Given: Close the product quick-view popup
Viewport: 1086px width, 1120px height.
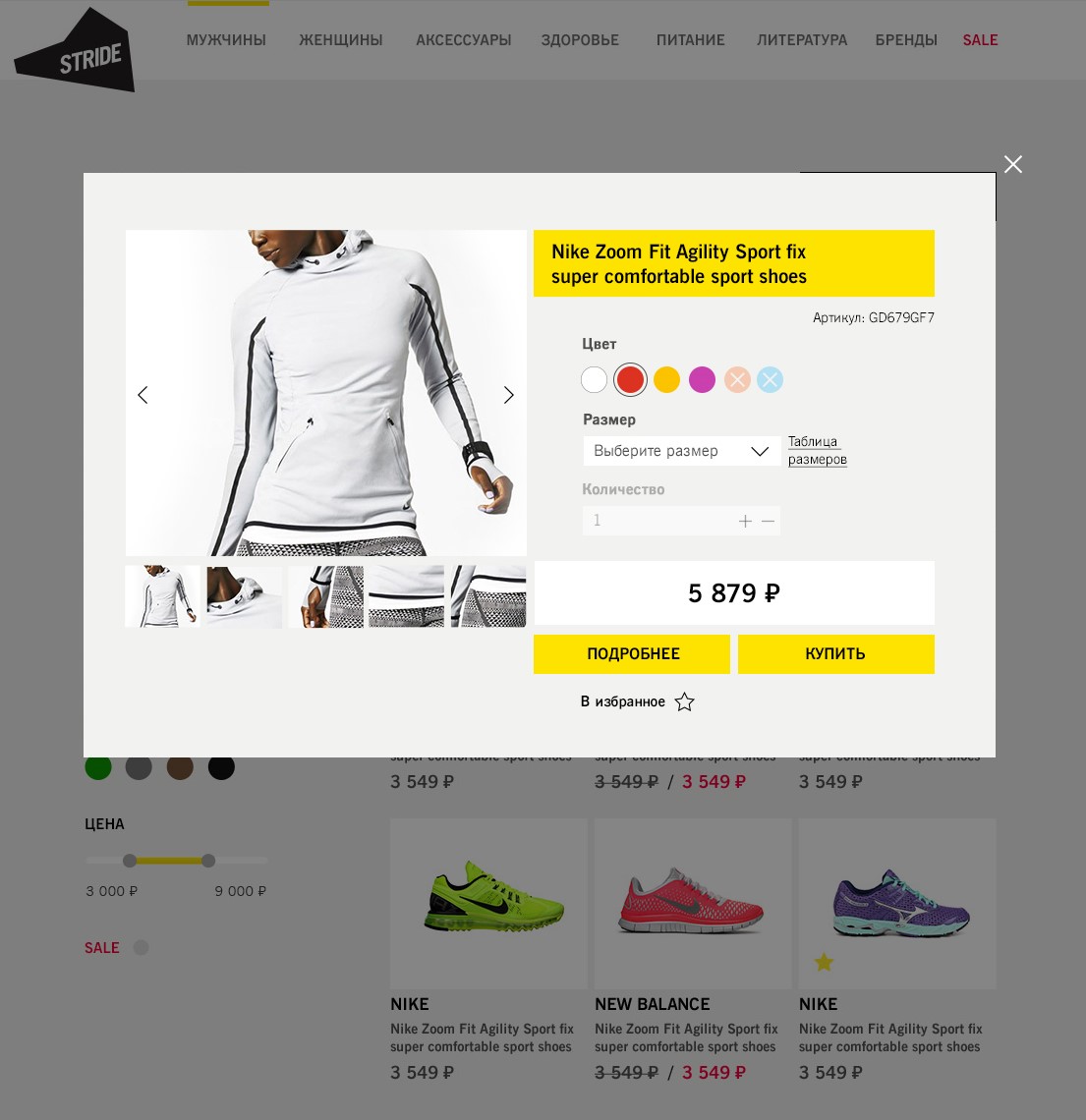Looking at the screenshot, I should [x=1012, y=164].
